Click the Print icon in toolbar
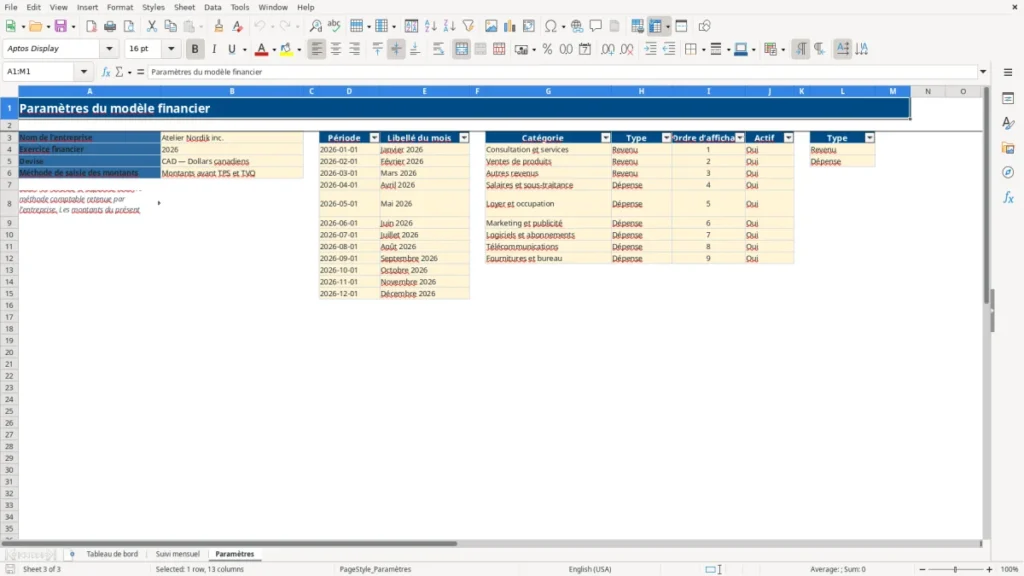The width and height of the screenshot is (1024, 576). pos(110,26)
